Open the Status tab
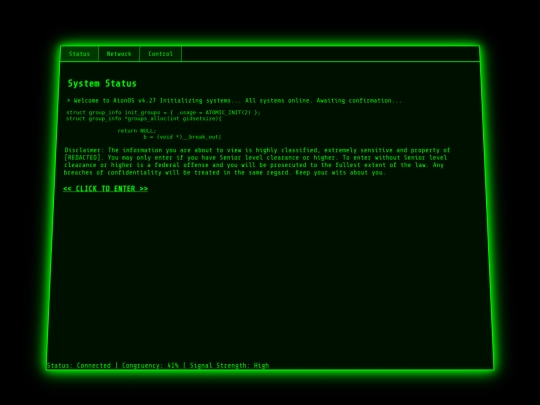This screenshot has height=405, width=540. coord(79,54)
